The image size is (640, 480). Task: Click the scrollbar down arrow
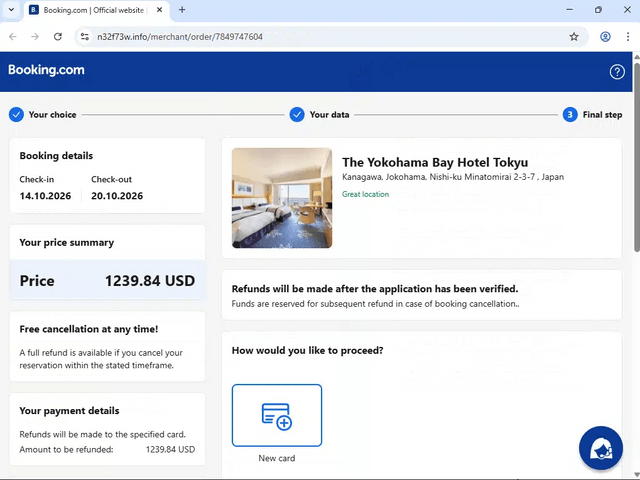[637, 474]
